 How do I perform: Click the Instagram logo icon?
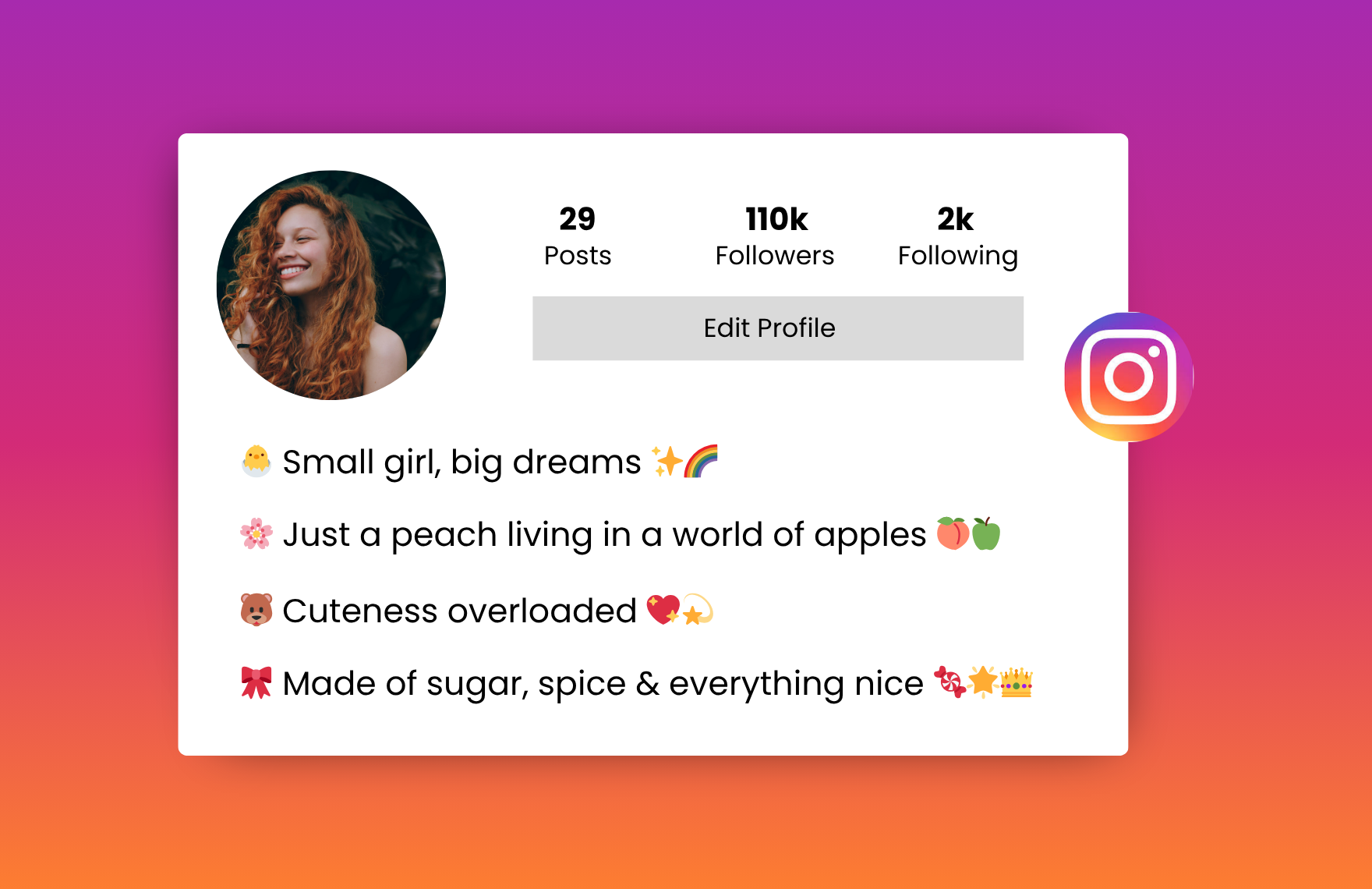pos(1129,377)
